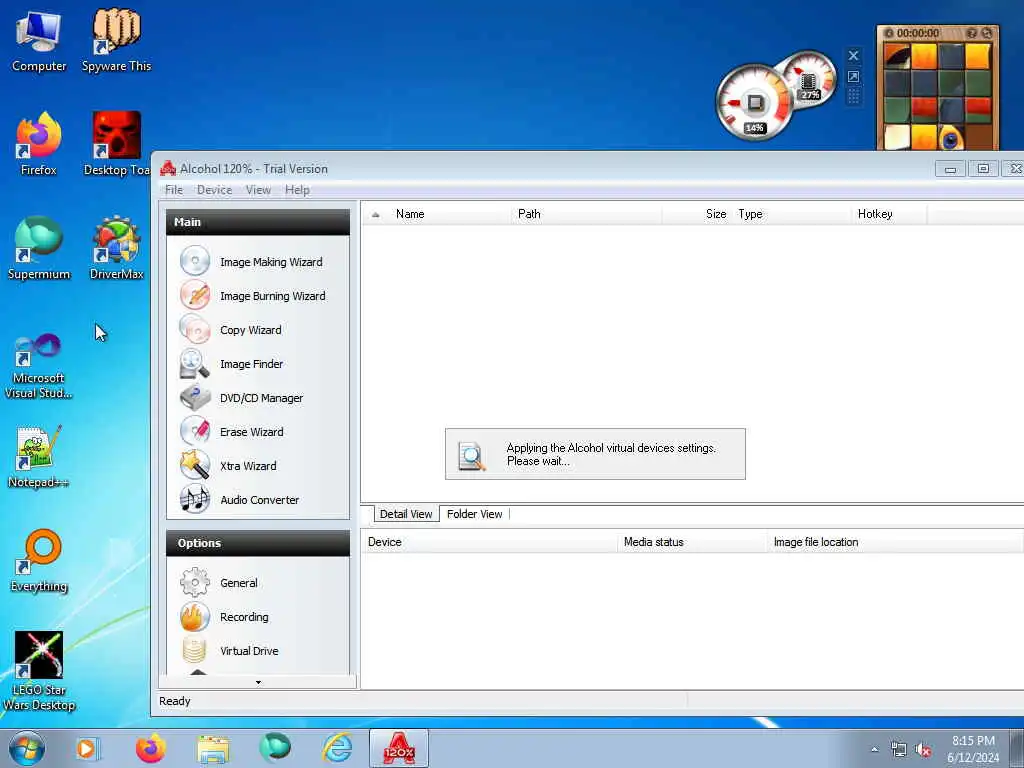
Task: Enlarge the CPU meter gadget
Action: [853, 76]
